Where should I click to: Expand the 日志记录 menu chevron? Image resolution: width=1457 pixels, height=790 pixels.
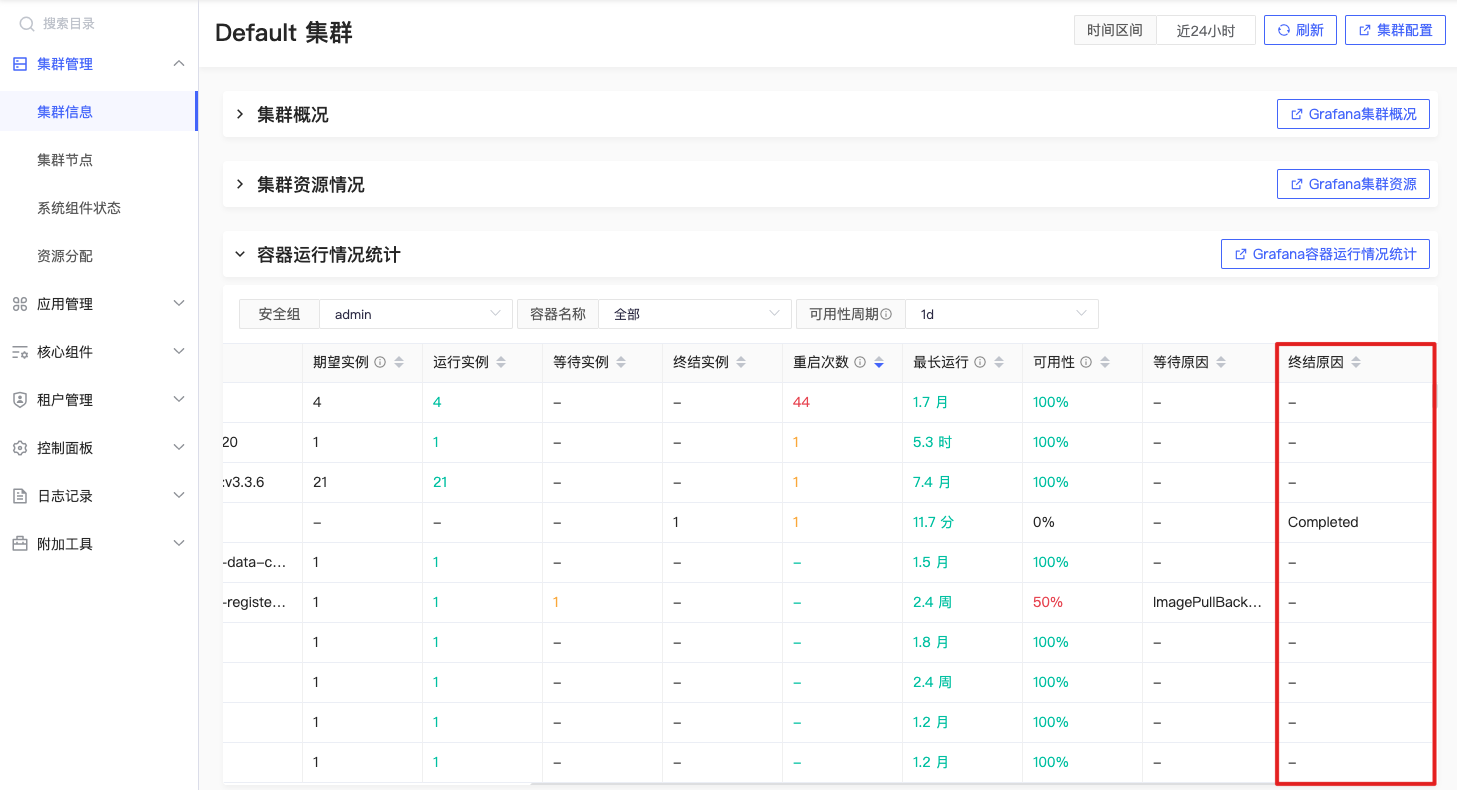[x=179, y=495]
